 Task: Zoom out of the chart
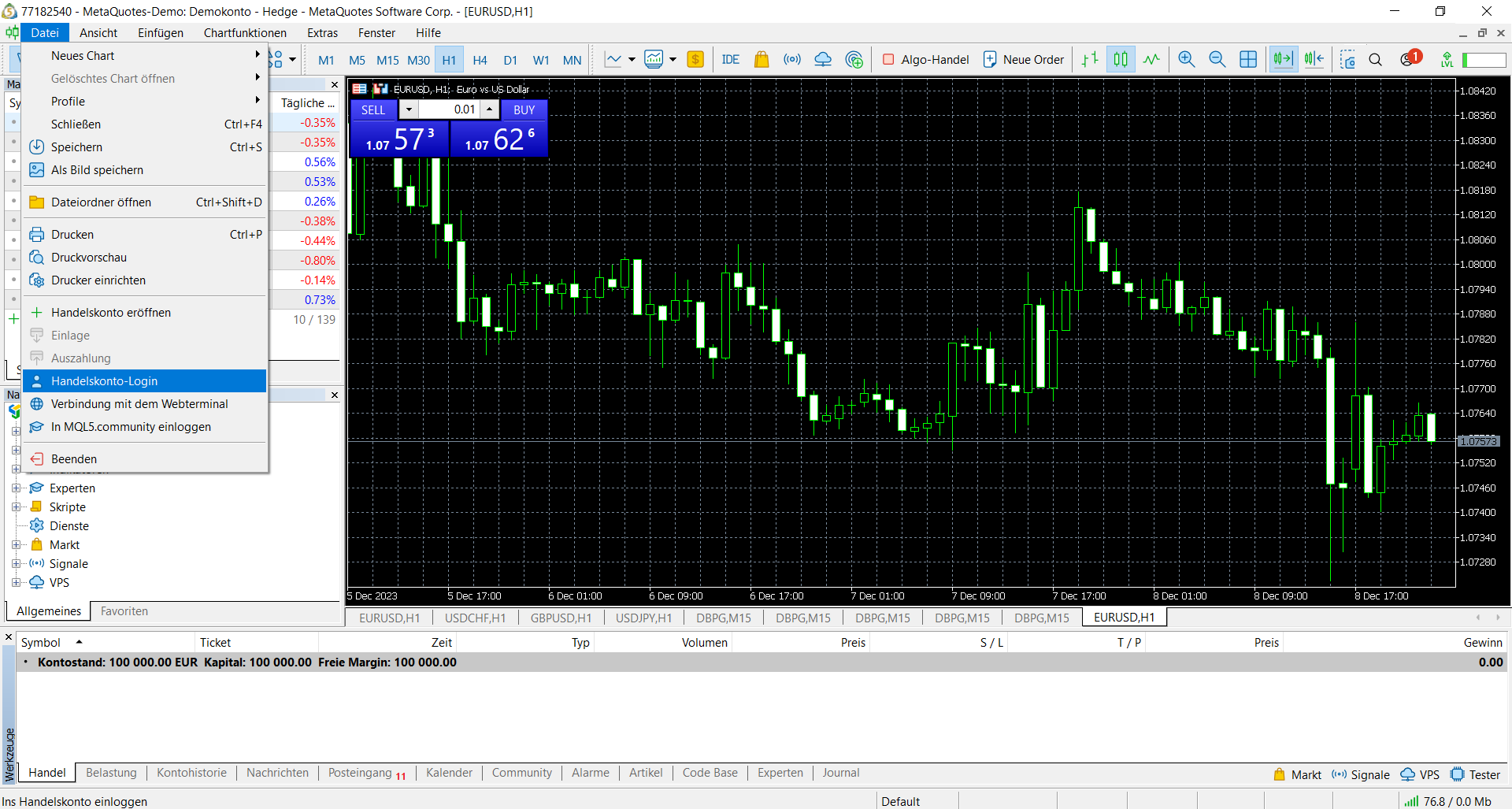click(1217, 60)
